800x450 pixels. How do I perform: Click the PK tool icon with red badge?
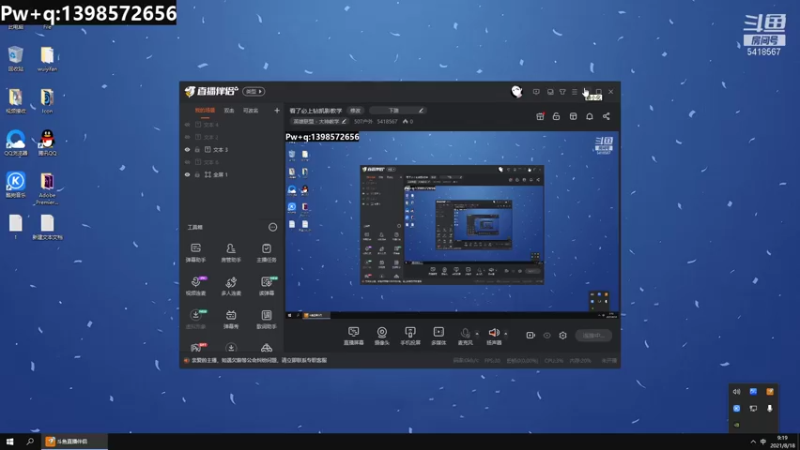pos(196,348)
